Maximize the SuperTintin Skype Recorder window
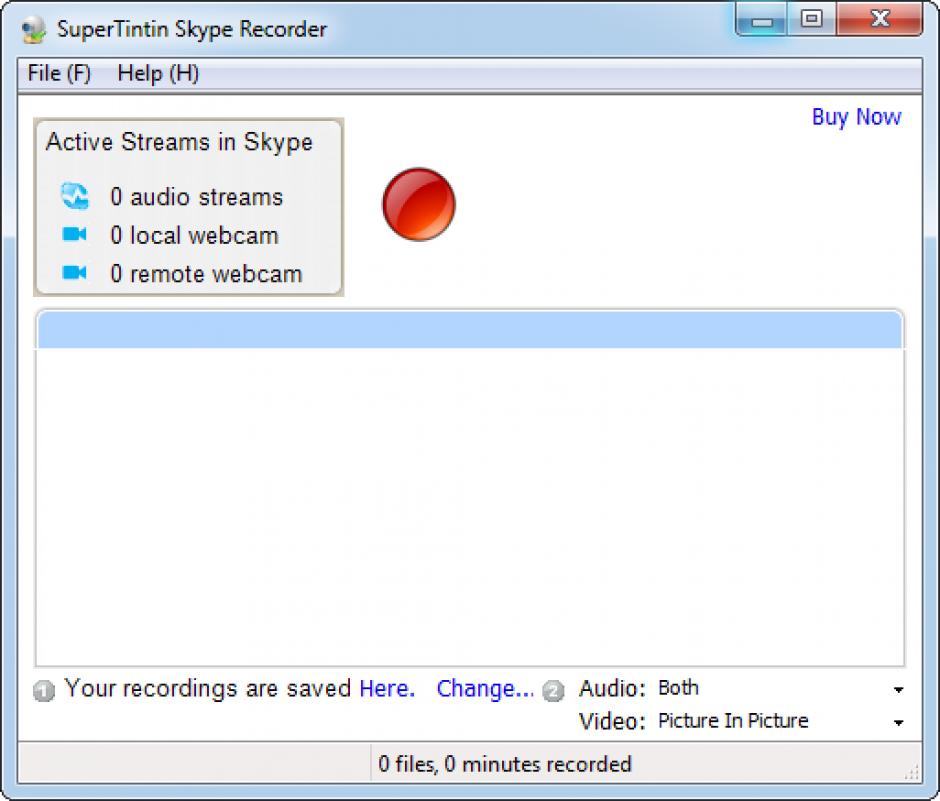This screenshot has height=801, width=940. pyautogui.click(x=812, y=20)
